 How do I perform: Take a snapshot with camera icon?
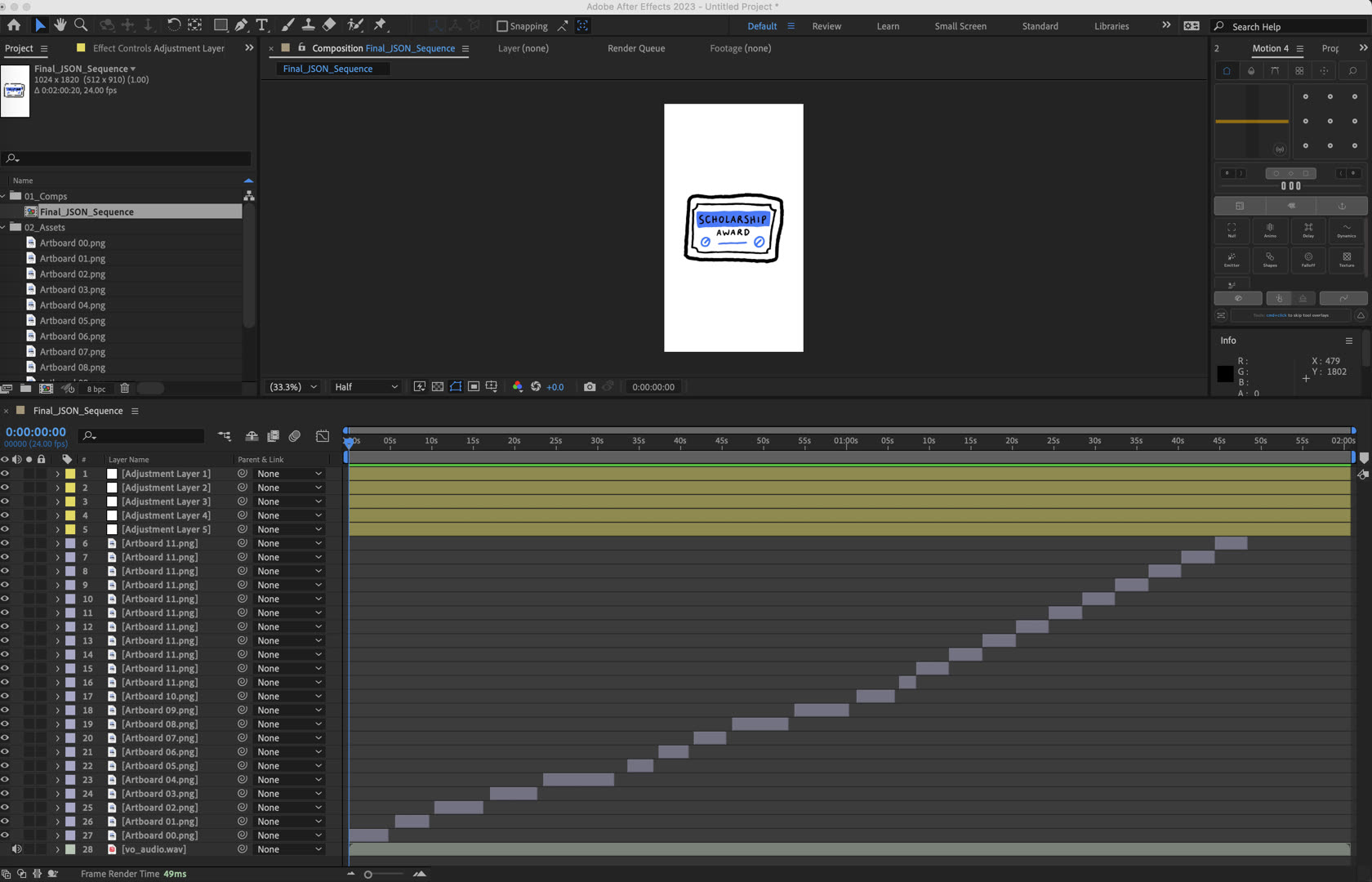tap(590, 387)
